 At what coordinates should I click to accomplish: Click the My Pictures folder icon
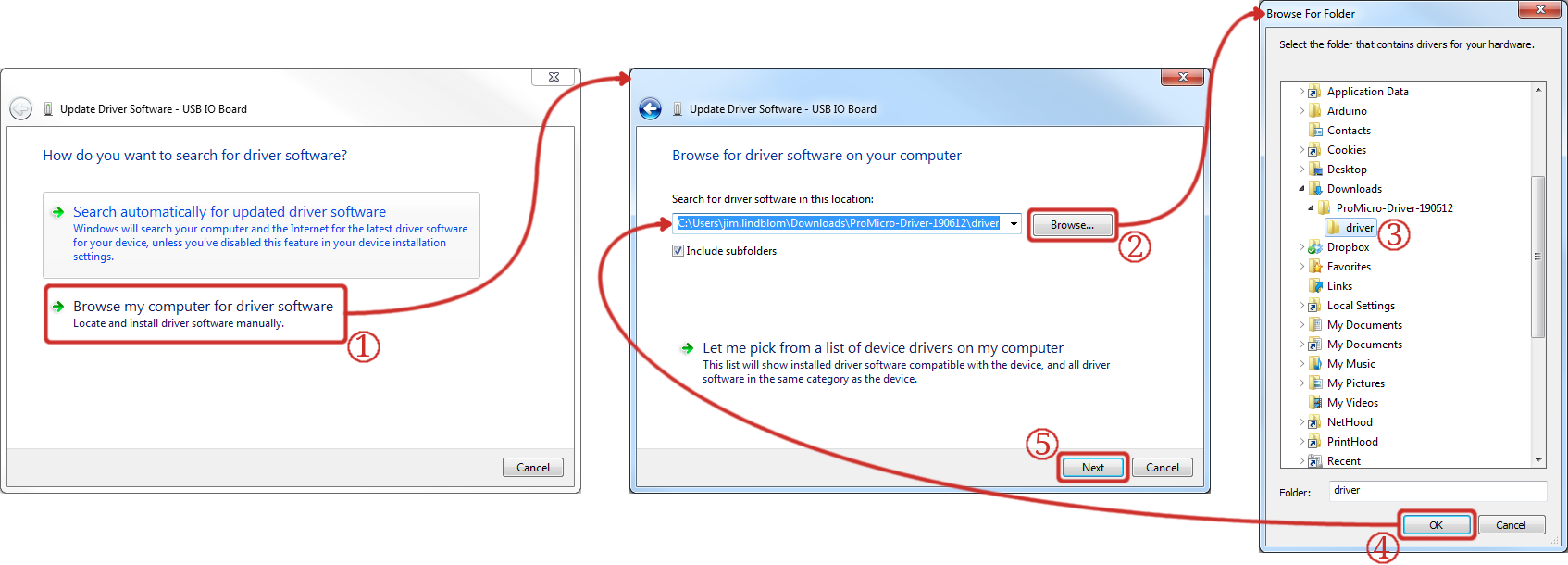coord(1314,383)
